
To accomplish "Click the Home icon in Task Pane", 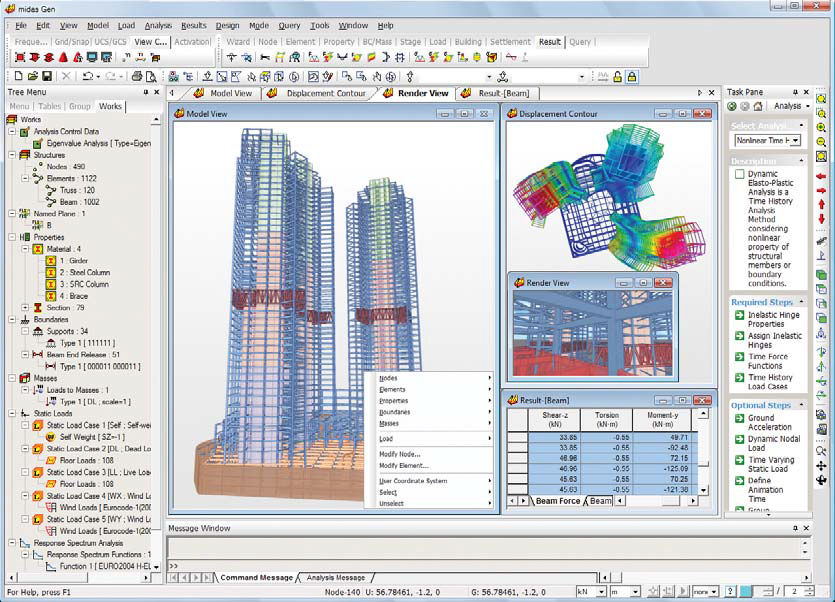I will pyautogui.click(x=759, y=106).
